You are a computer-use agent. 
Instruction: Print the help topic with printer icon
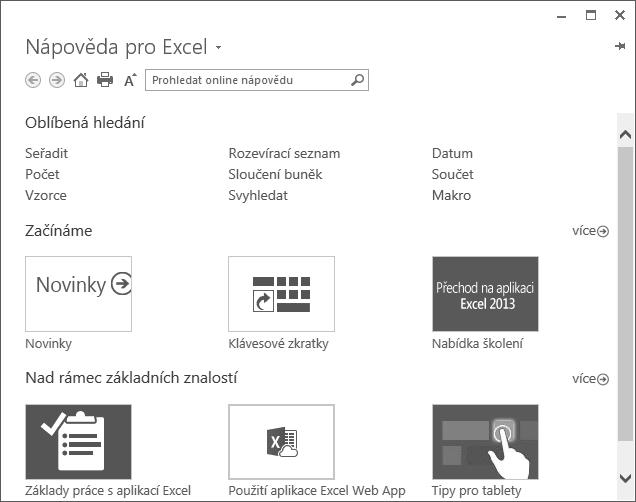coord(105,79)
